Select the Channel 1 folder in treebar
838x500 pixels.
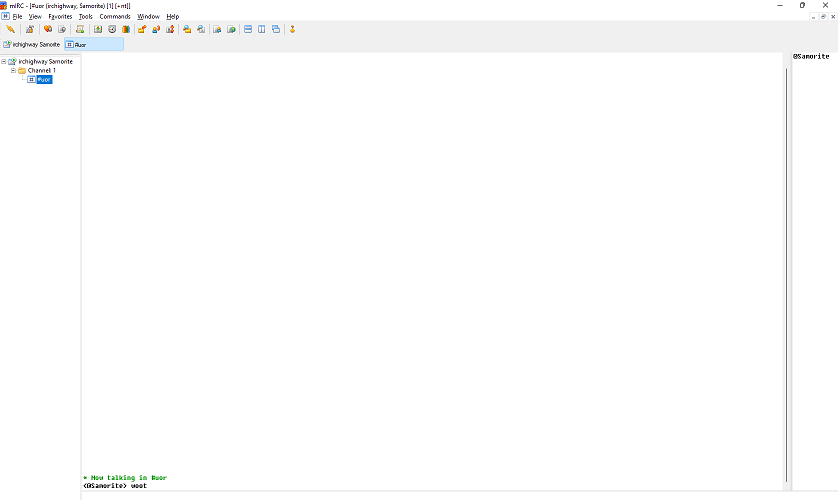42,70
